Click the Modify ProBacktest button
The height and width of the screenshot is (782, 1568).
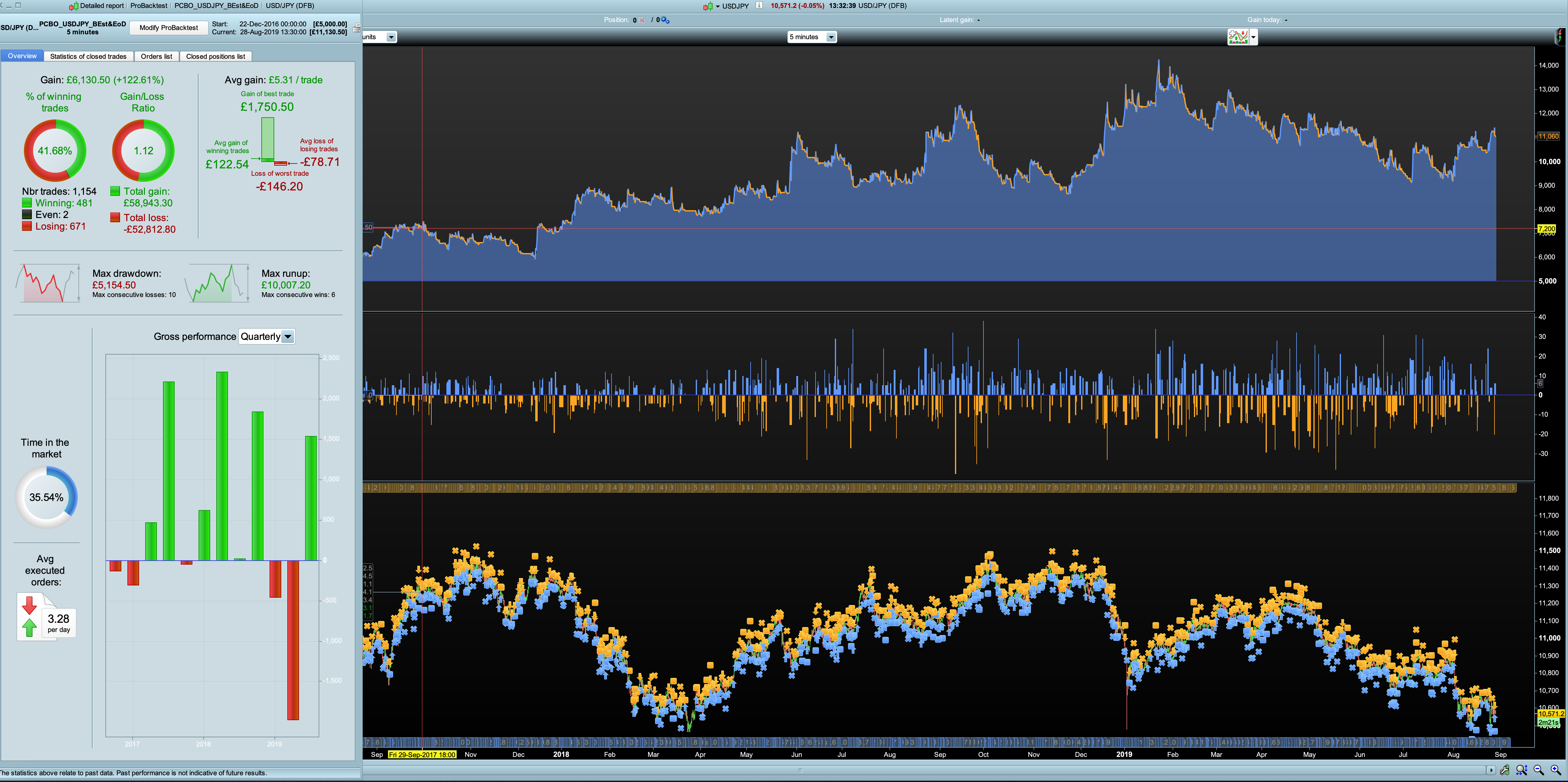pyautogui.click(x=169, y=27)
